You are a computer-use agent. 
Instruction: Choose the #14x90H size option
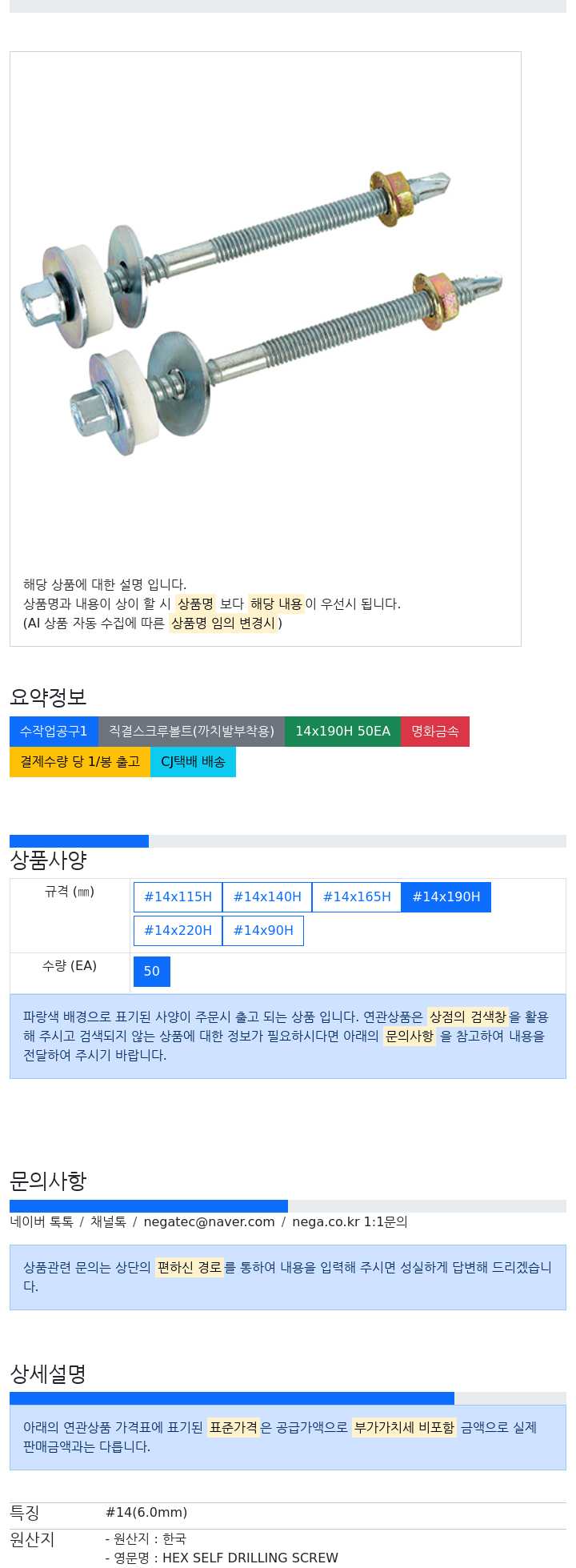coord(263,931)
